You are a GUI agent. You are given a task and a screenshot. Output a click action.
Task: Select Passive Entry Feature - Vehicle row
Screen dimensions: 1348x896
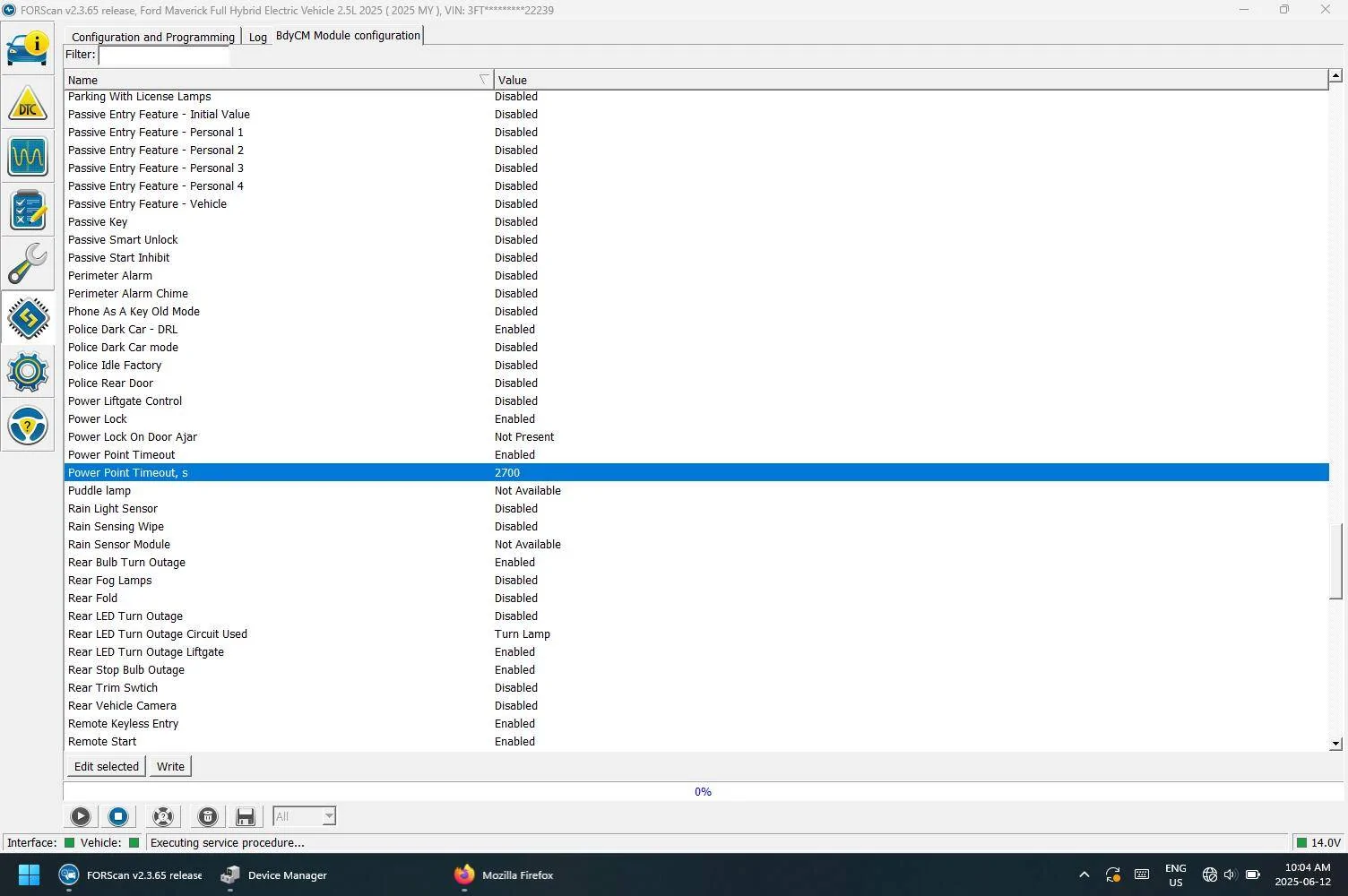coord(696,203)
